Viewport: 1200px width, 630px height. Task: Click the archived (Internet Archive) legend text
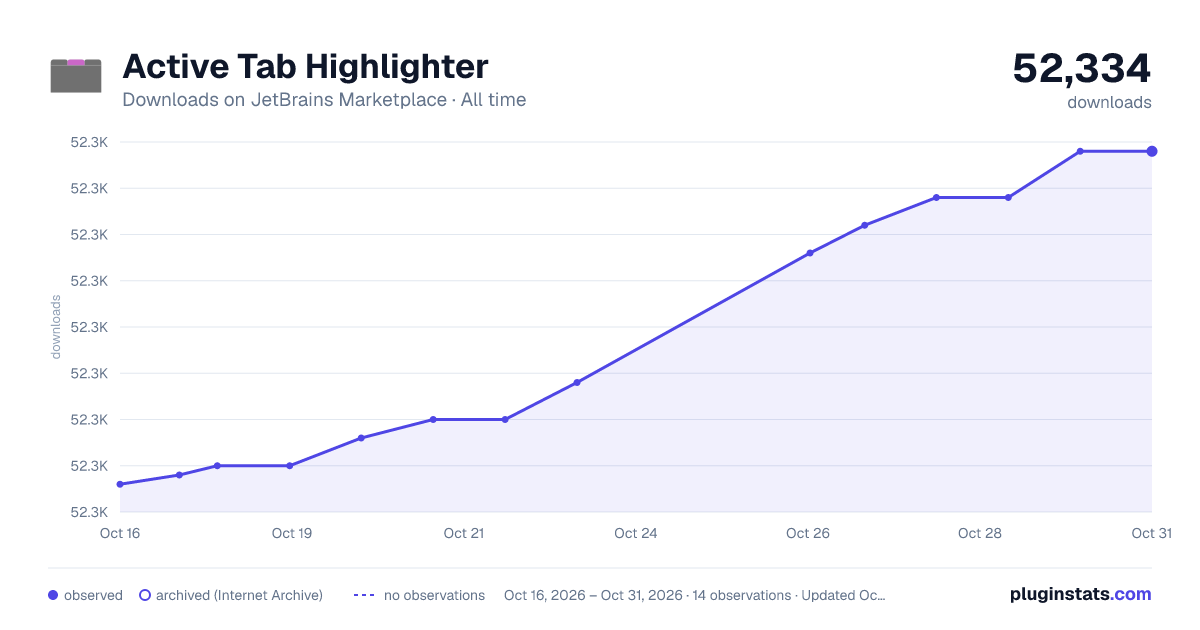pyautogui.click(x=239, y=595)
